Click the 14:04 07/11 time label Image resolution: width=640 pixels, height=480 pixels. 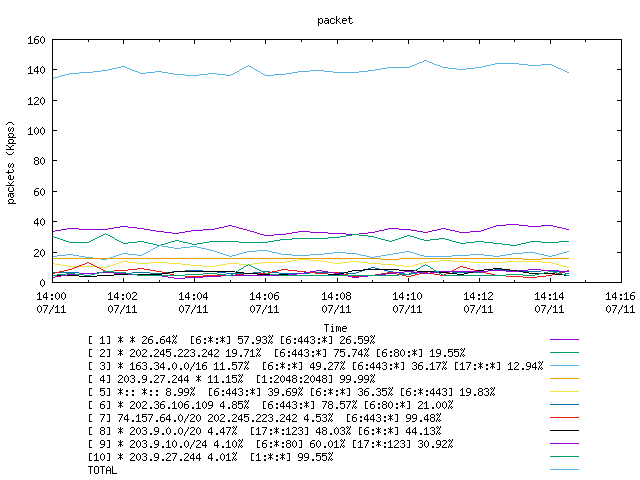pyautogui.click(x=193, y=302)
